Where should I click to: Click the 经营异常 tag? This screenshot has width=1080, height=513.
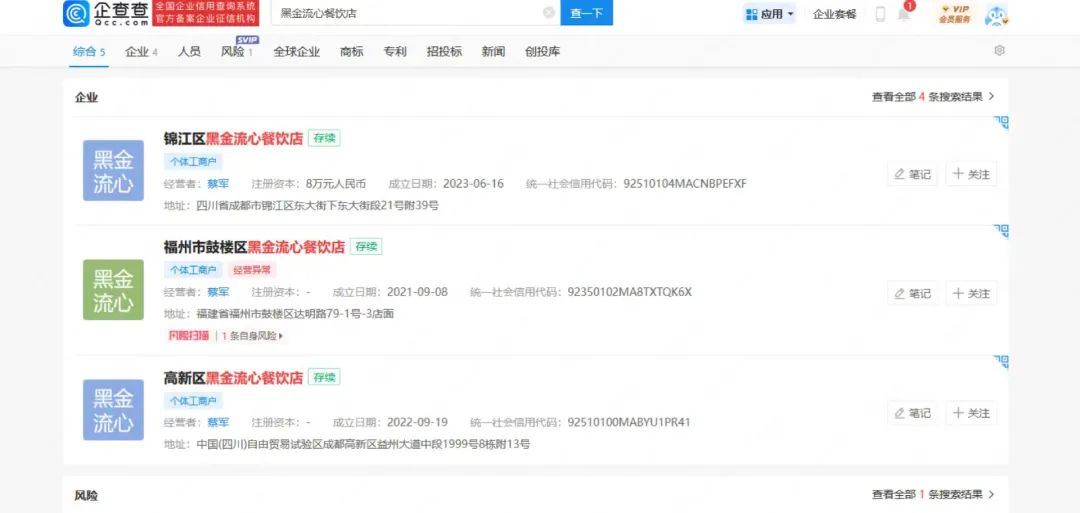coord(251,270)
